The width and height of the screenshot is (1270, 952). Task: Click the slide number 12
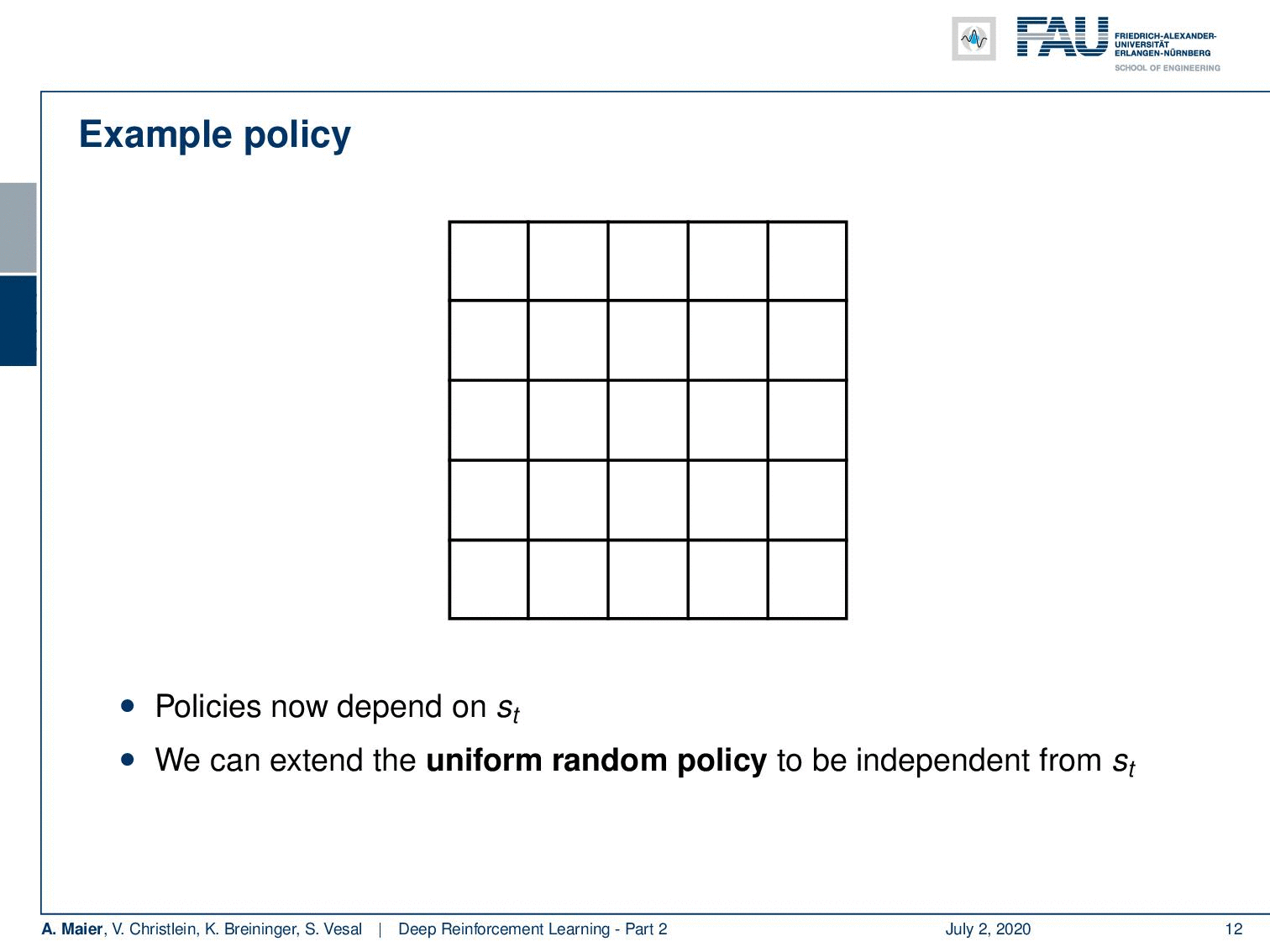point(1233,928)
